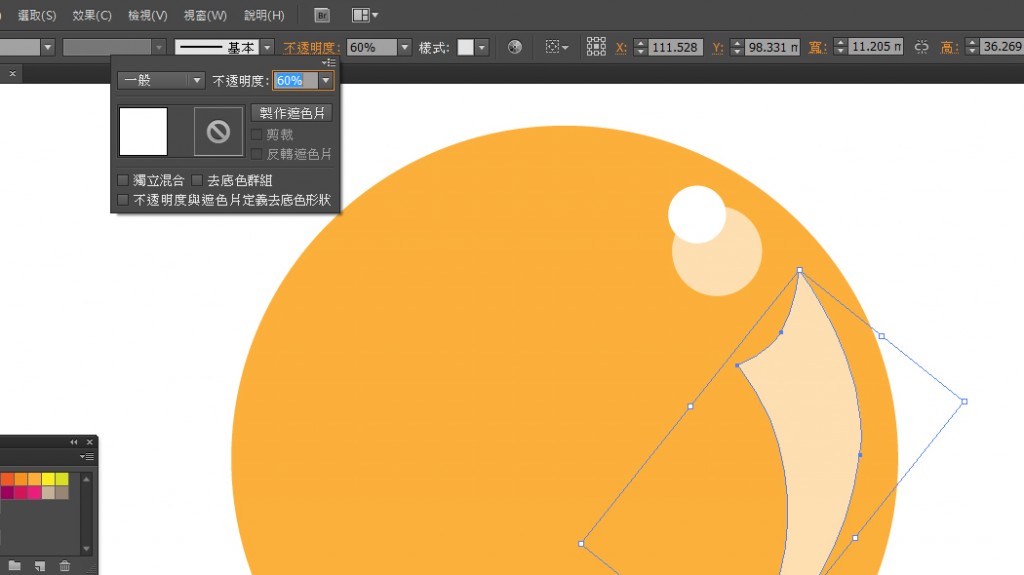
Task: Click the X value stepper arrows
Action: pyautogui.click(x=640, y=47)
